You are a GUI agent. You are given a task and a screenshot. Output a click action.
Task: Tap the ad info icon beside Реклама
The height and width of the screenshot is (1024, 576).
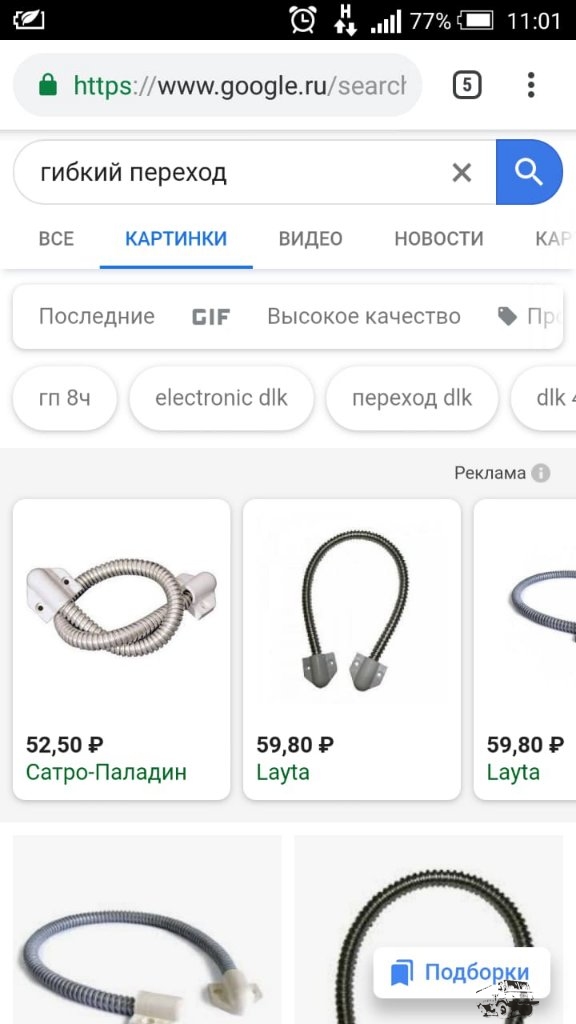pyautogui.click(x=540, y=473)
